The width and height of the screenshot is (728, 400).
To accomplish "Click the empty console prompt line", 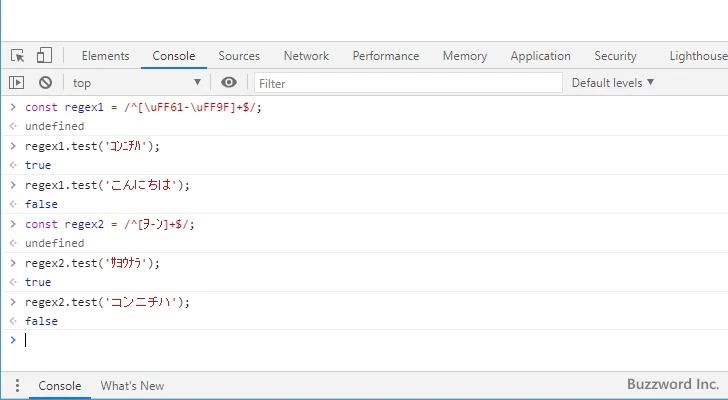I will pyautogui.click(x=300, y=340).
